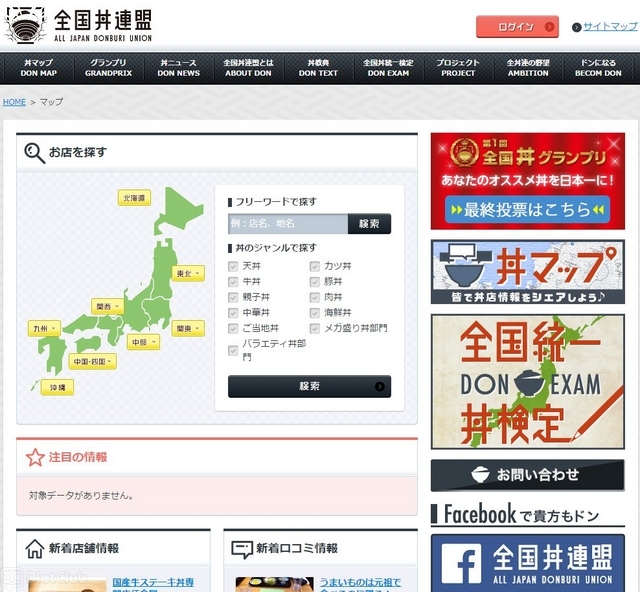Viewport: 640px width, 592px height.
Task: Click the HOME breadcrumb link
Action: click(x=14, y=102)
